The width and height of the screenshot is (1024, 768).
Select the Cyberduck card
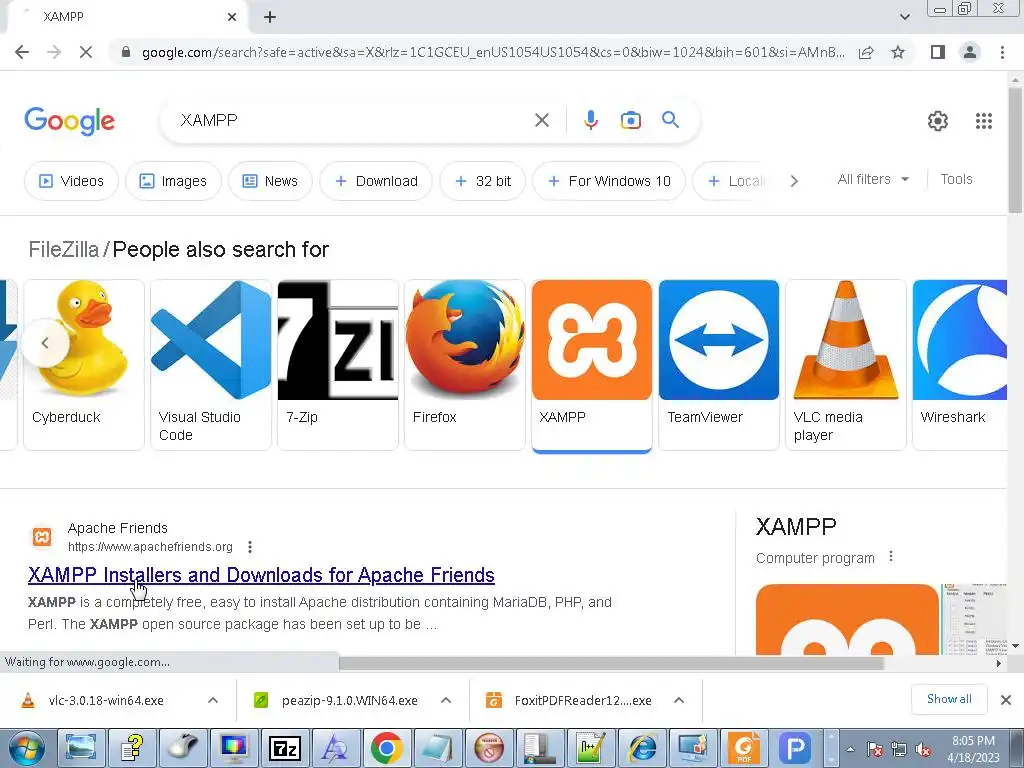(x=84, y=364)
